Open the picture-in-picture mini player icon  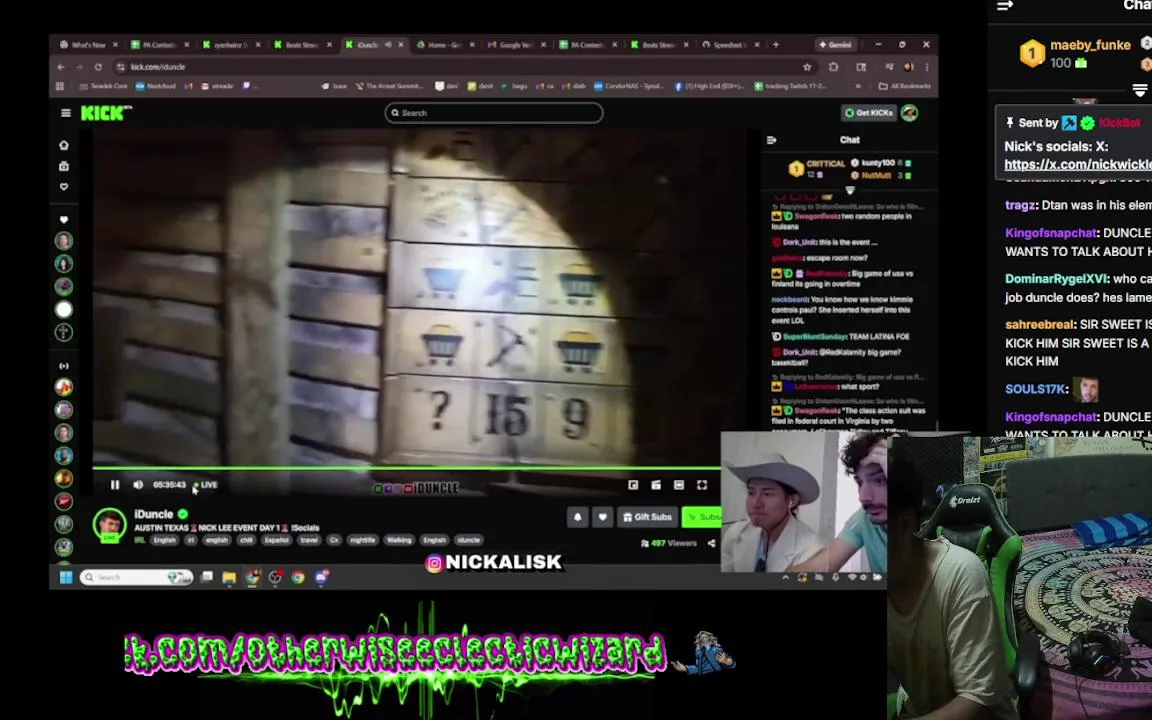coord(633,485)
